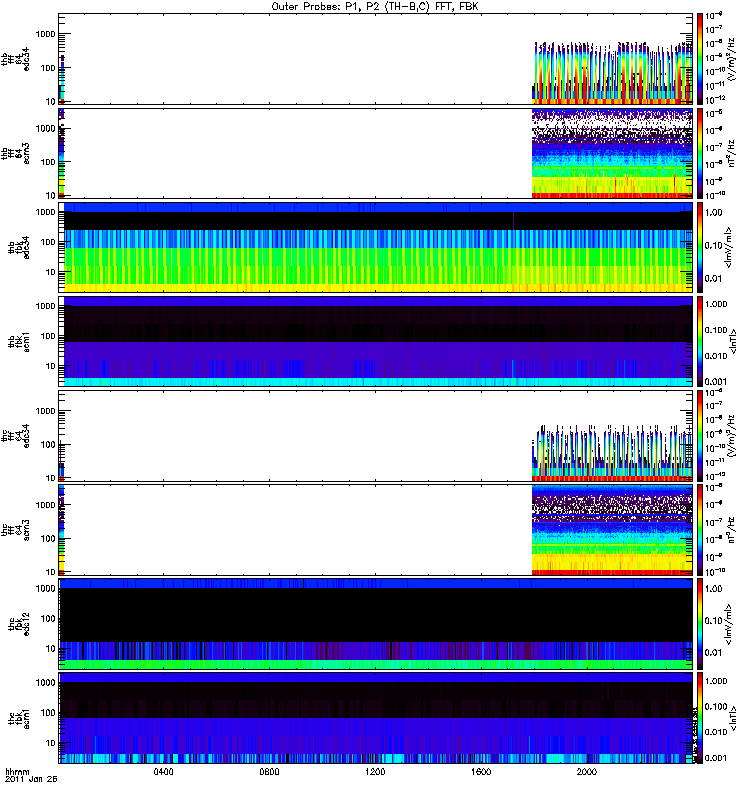The image size is (750, 800).
Task: Click the <|mV/m|> unit label of thc fbk edc12
Action: pyautogui.click(x=729, y=624)
